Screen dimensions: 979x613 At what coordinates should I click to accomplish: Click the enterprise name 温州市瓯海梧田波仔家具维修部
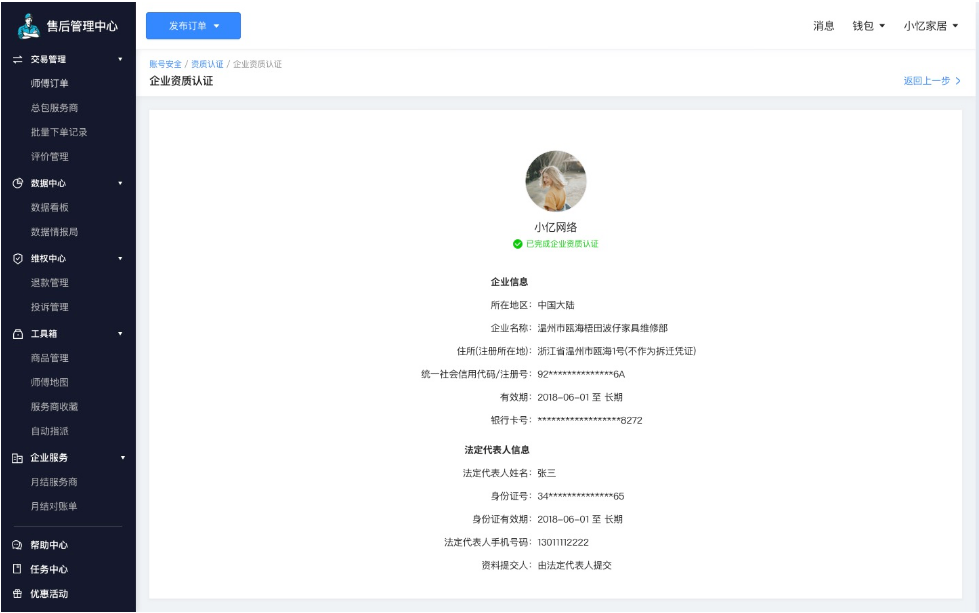[x=603, y=328]
